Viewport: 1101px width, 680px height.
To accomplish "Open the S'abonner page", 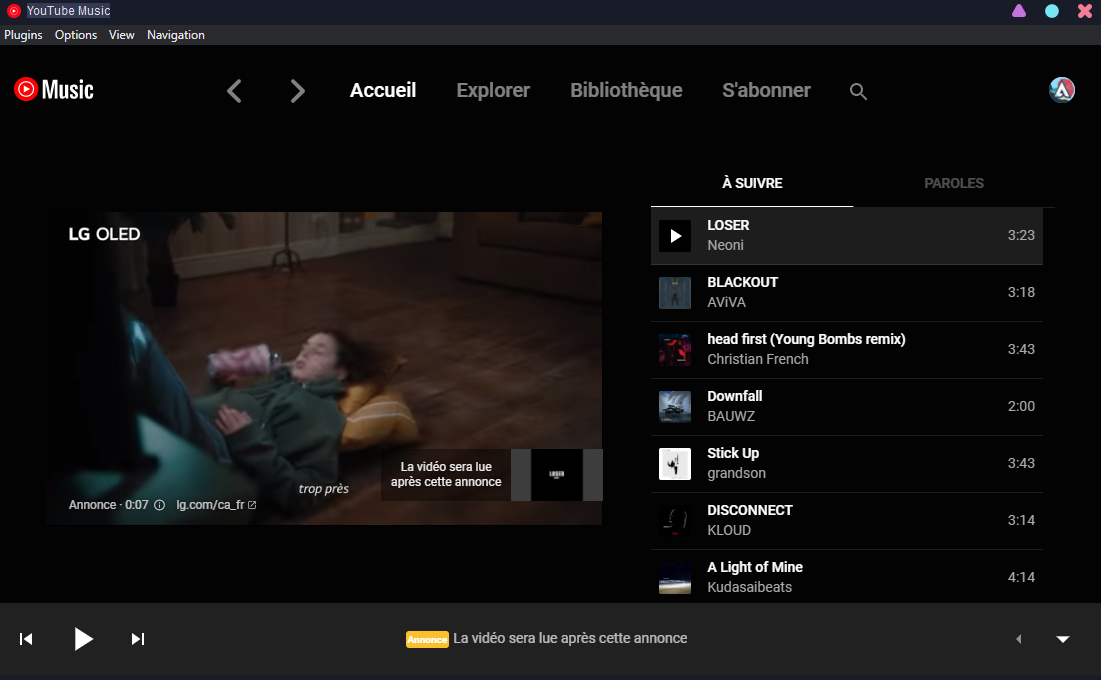I will pyautogui.click(x=766, y=91).
